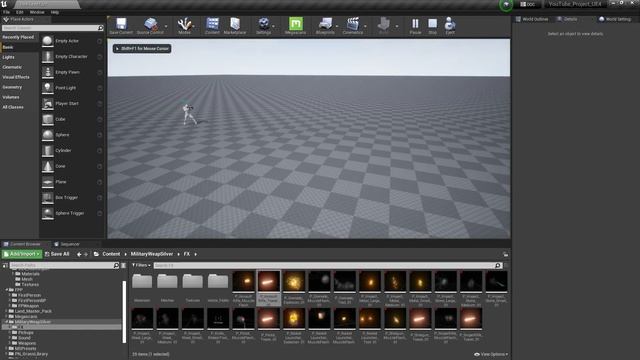Select the Sphere Trigger icon
Screen dimensions: 640x360
[48, 213]
